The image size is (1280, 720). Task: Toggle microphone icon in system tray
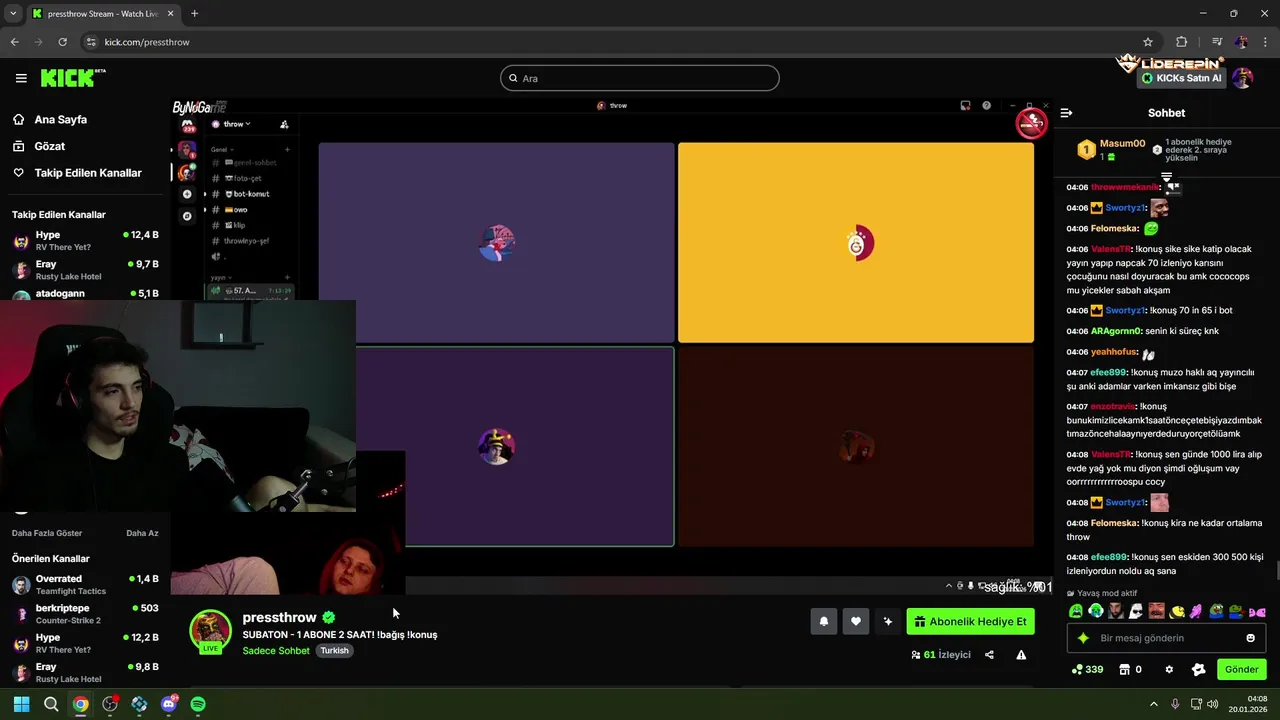[x=1175, y=704]
